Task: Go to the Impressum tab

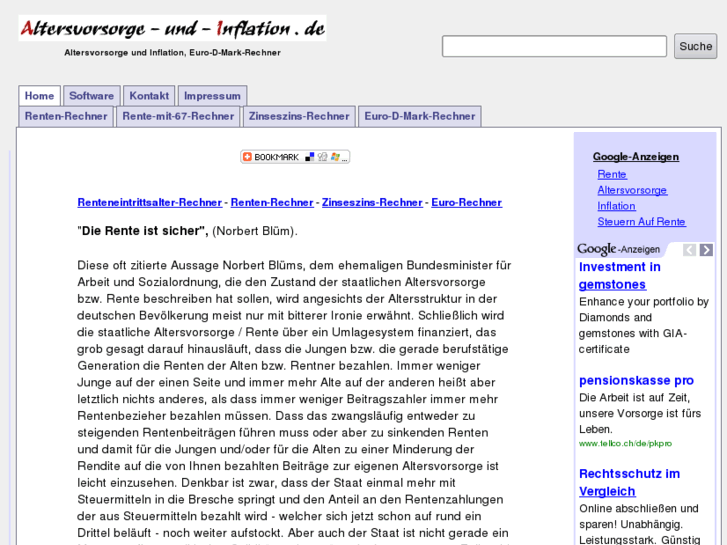Action: (x=212, y=96)
